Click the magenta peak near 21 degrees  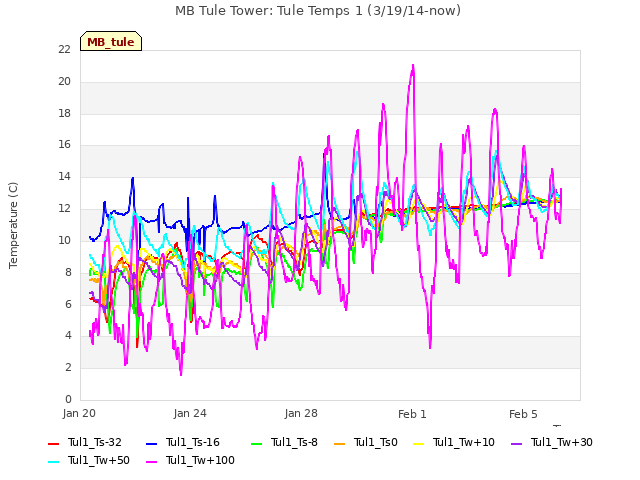click(413, 65)
